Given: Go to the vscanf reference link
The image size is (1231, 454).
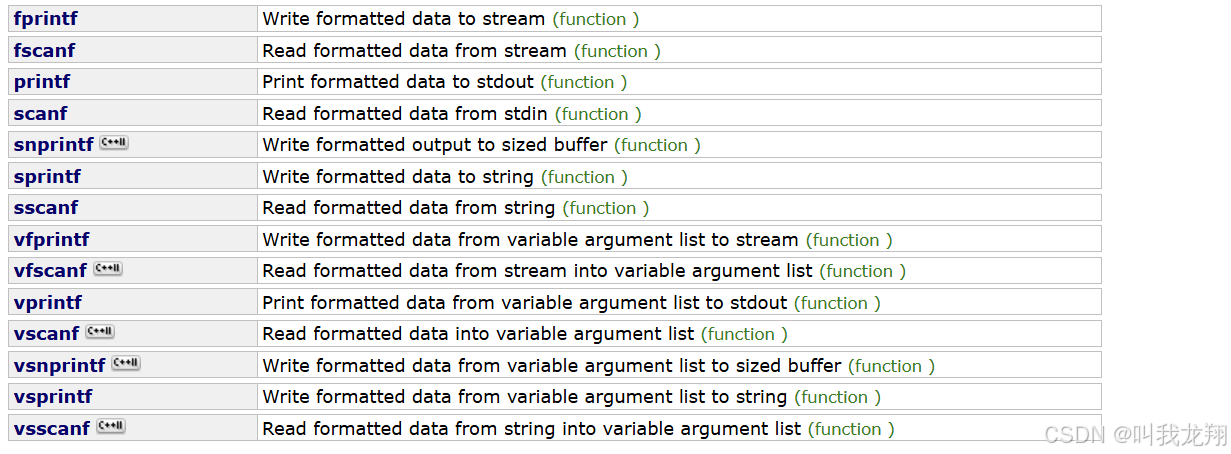Looking at the screenshot, I should [x=47, y=333].
